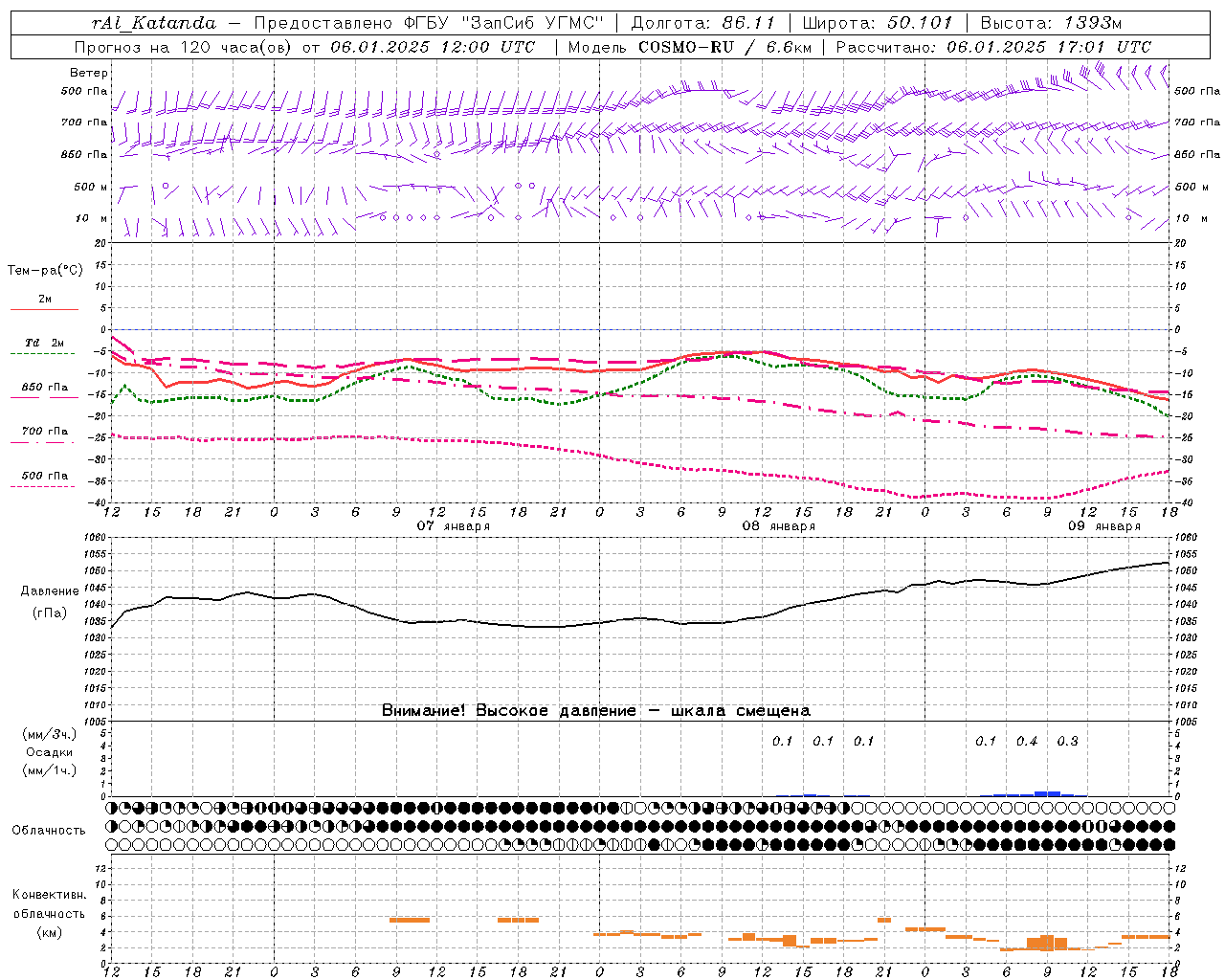The width and height of the screenshot is (1225, 980).
Task: Click the '500 гПа' entry in temperature legend
Action: pos(45,476)
